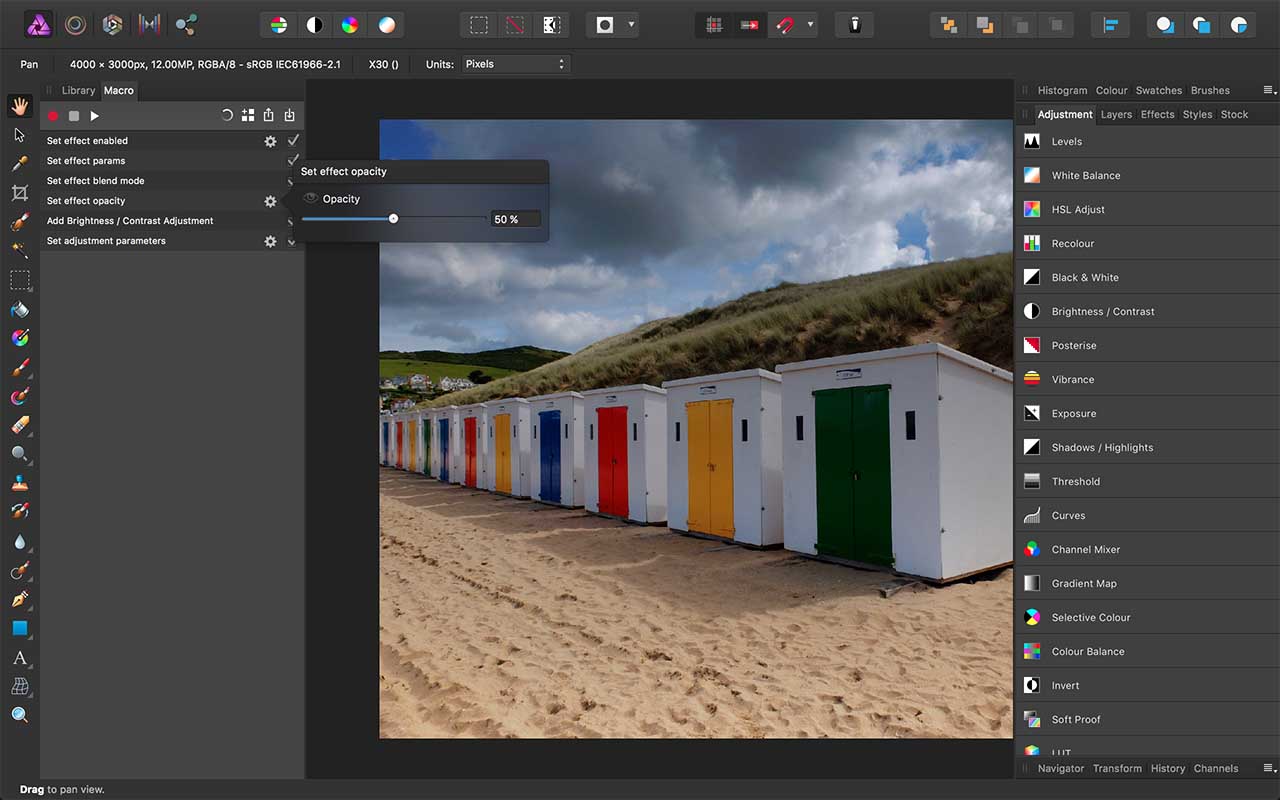Image resolution: width=1280 pixels, height=800 pixels.
Task: Click the 50 % opacity value field
Action: point(515,219)
